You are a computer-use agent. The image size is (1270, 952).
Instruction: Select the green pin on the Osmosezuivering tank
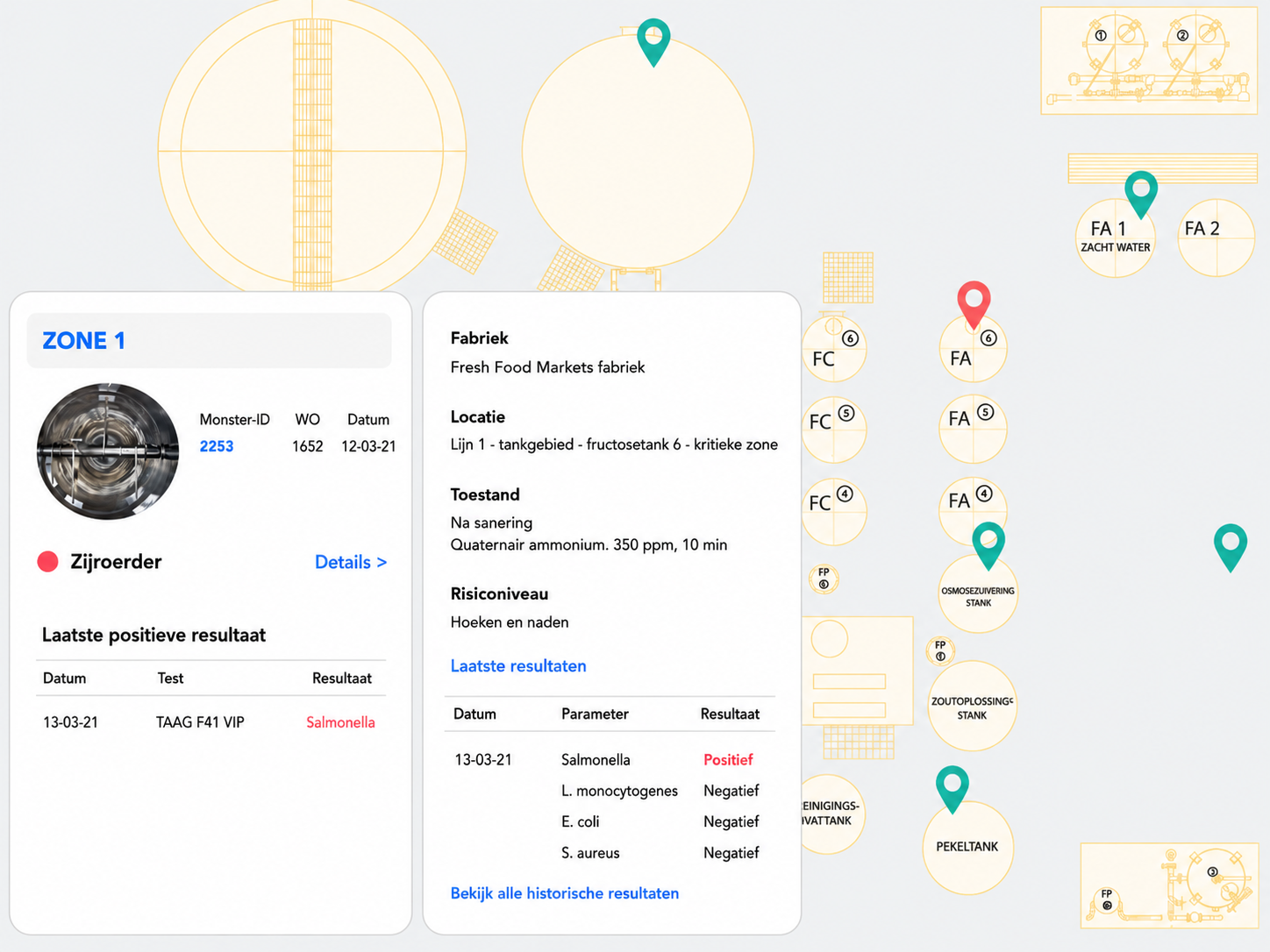[988, 544]
